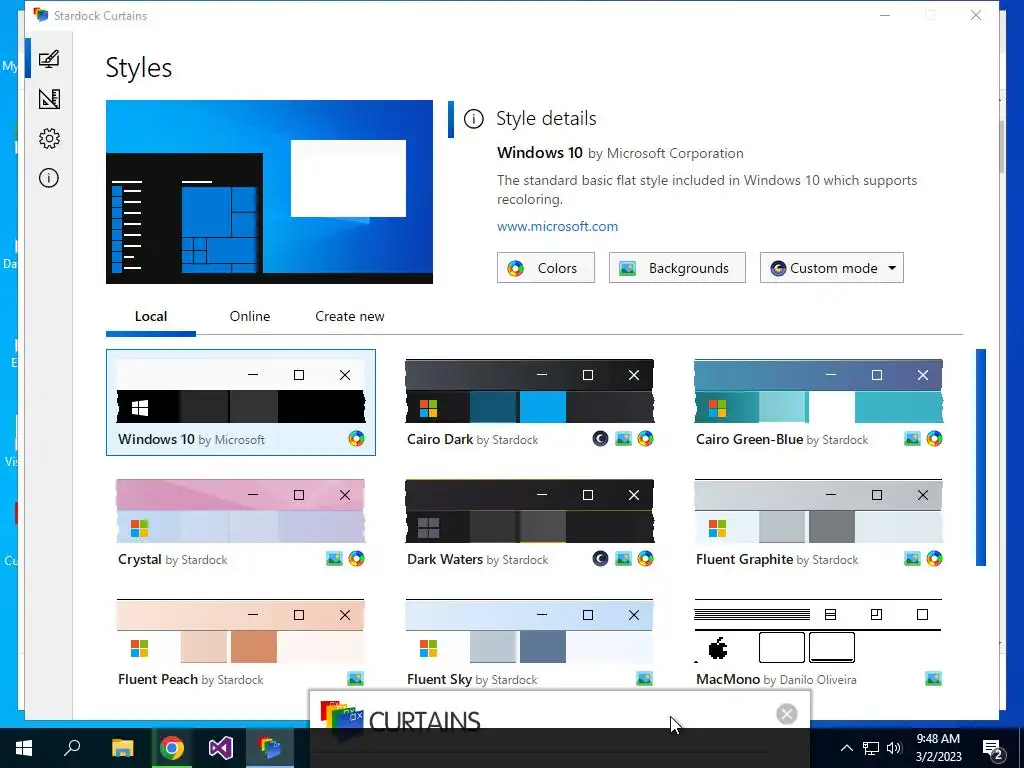This screenshot has width=1024, height=768.
Task: Switch to the Online tab
Action: [249, 316]
